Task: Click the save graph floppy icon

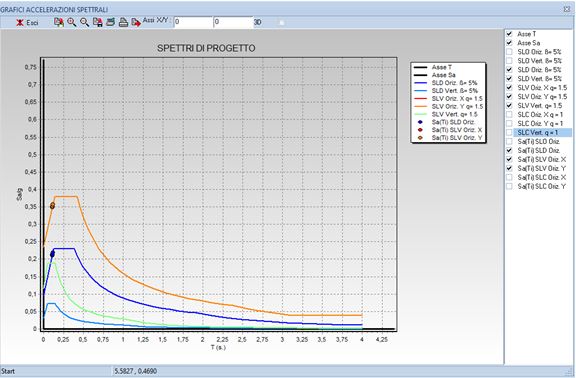Action: 98,22
